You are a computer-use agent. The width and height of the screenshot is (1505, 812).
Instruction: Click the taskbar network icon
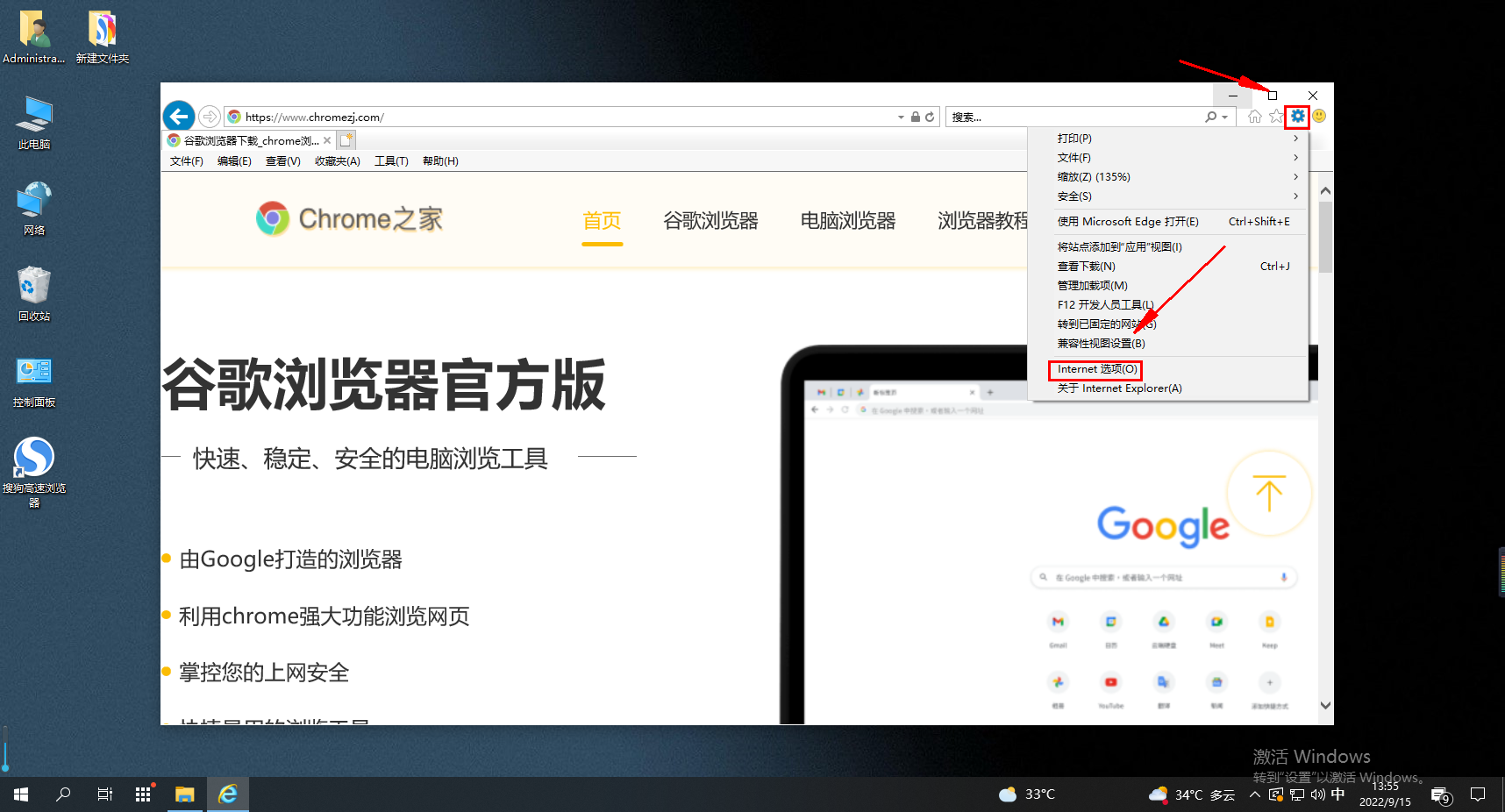pos(1297,794)
